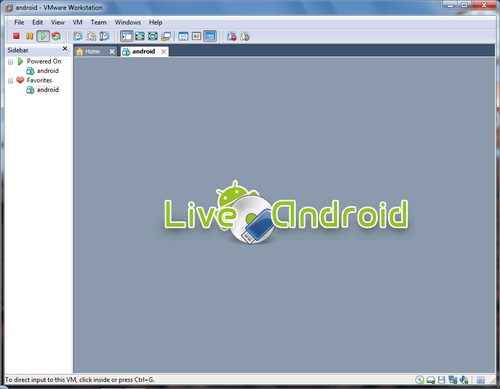Open the Snapshot Manager icon

104,36
